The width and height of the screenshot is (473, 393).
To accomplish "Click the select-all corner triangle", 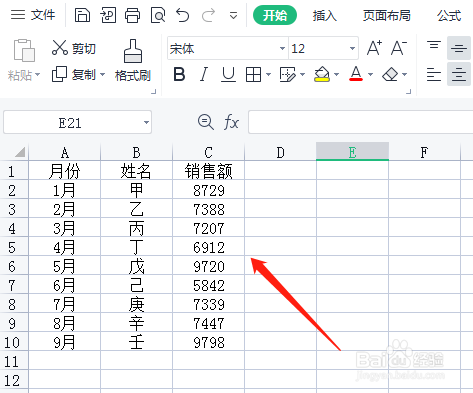I will click(19, 152).
